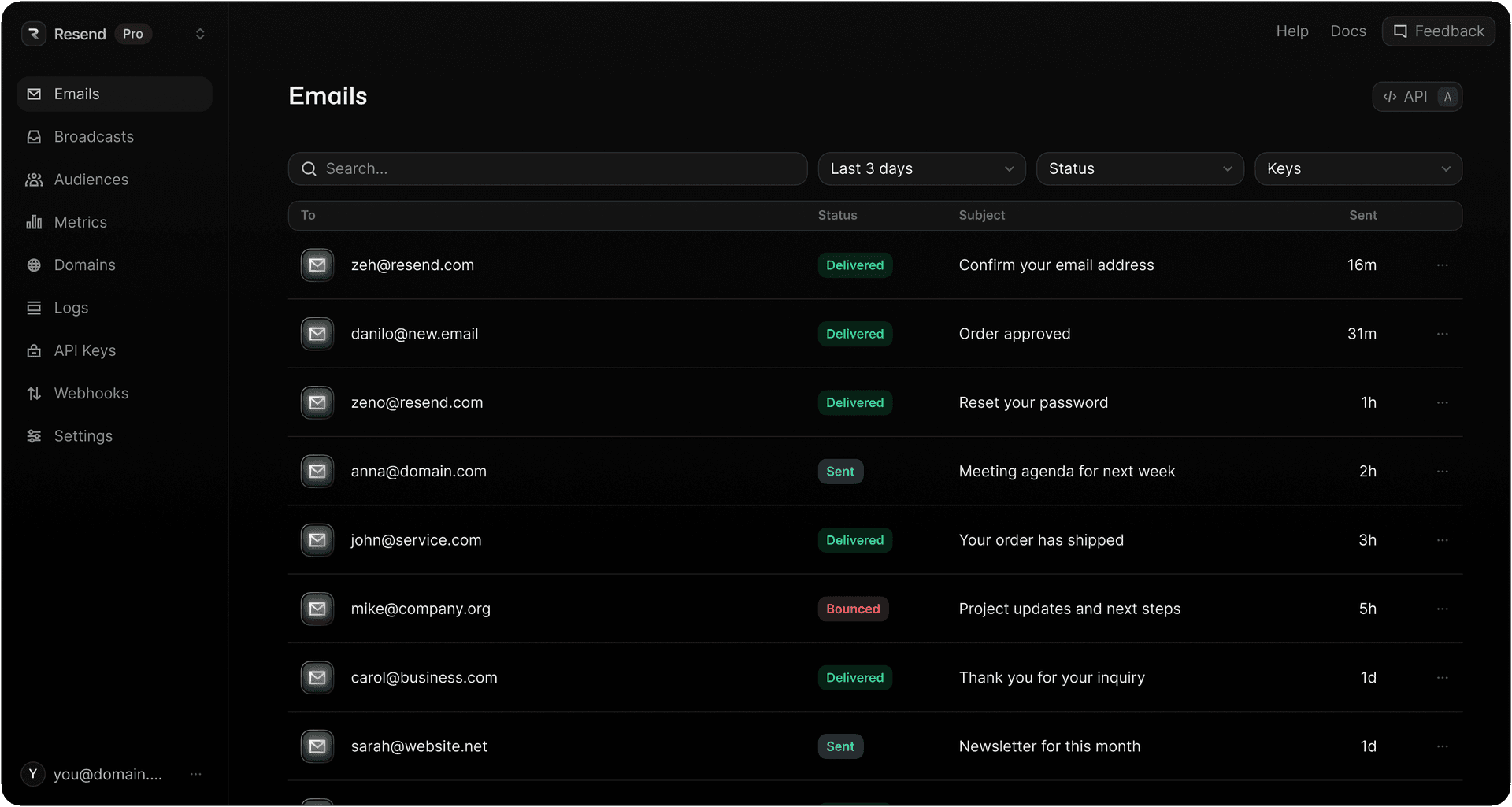This screenshot has height=807, width=1512.
Task: Open the workspace switcher next to Resend Pro
Action: 200,34
